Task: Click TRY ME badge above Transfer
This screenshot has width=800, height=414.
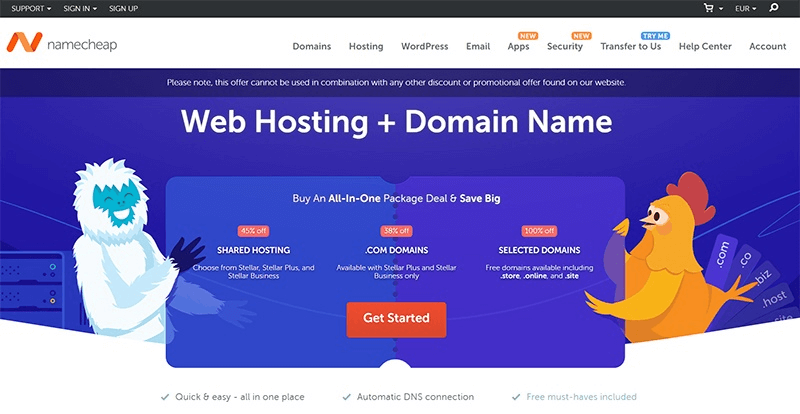Action: [655, 36]
